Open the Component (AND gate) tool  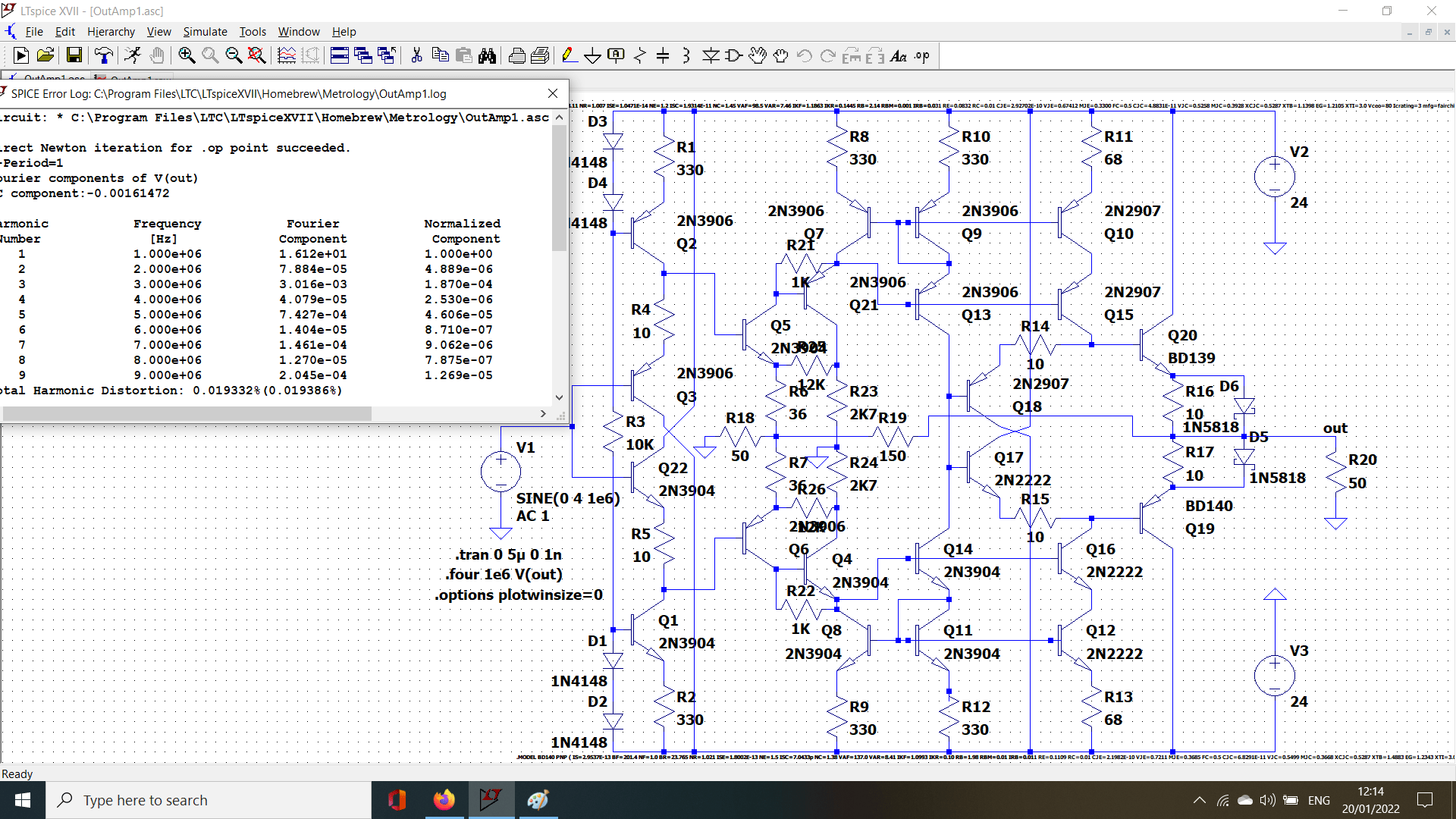(734, 55)
